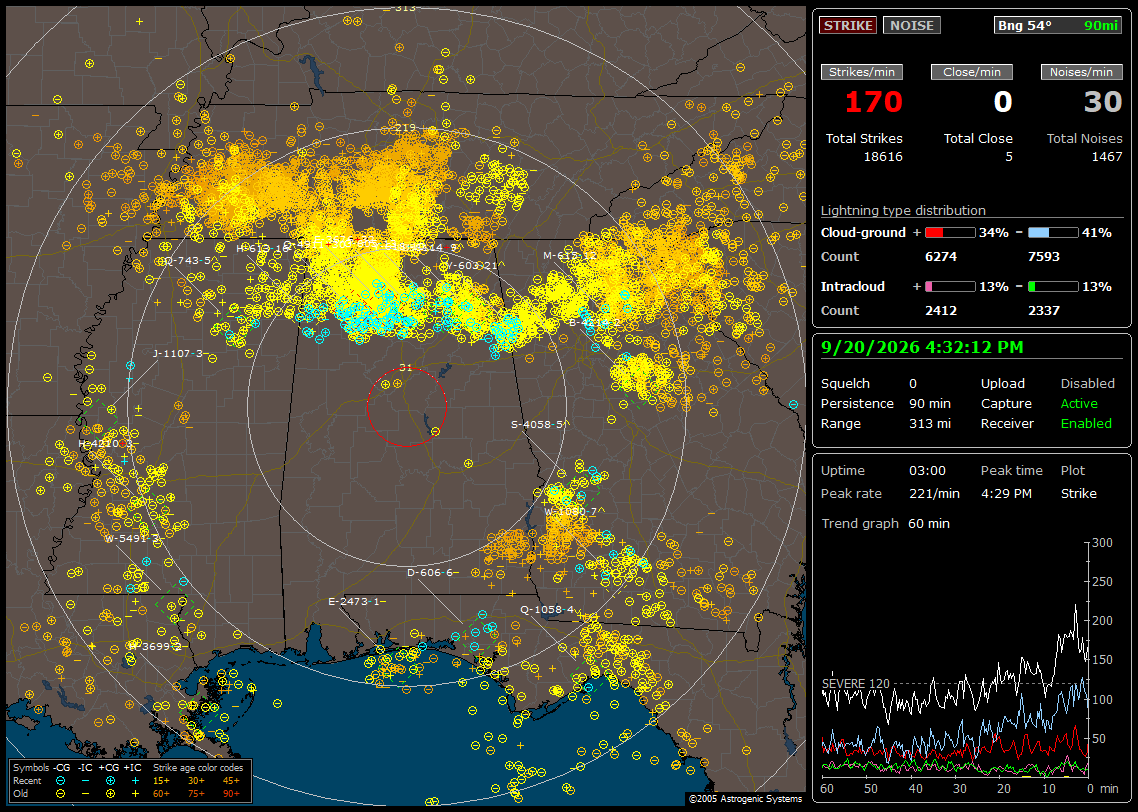Click the Persistence 90 min value

pyautogui.click(x=930, y=403)
